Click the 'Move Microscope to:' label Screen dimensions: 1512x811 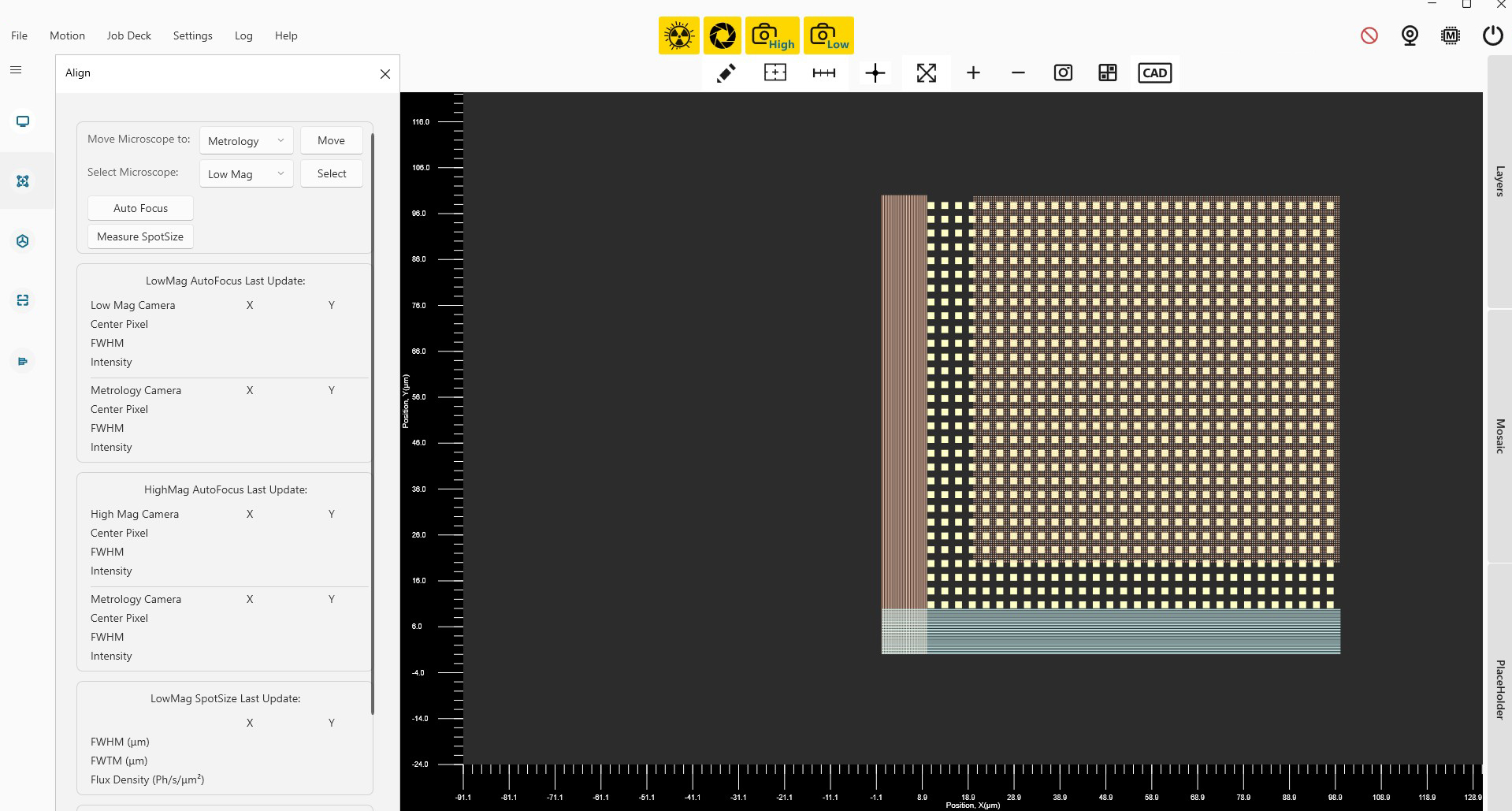point(139,139)
